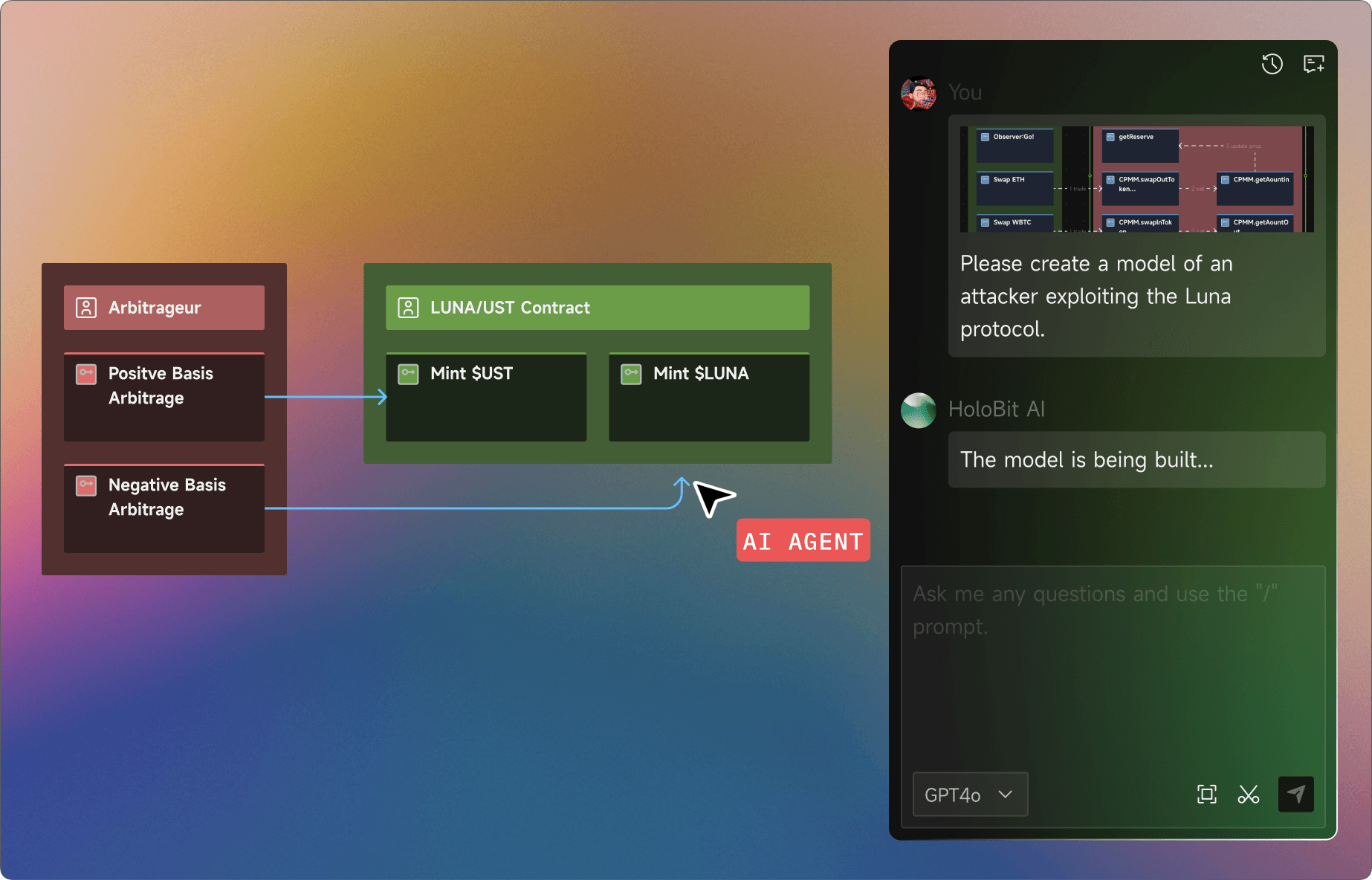
Task: Click key icon on Negative Basis Arbitrage
Action: 86,485
